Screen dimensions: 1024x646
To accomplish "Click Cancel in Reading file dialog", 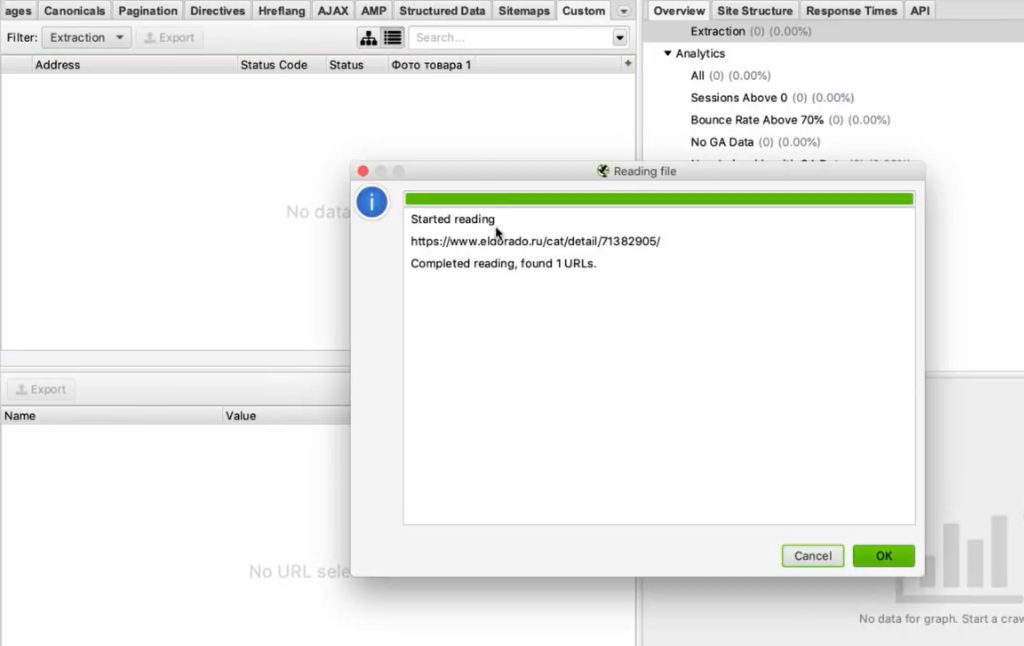I will point(812,556).
